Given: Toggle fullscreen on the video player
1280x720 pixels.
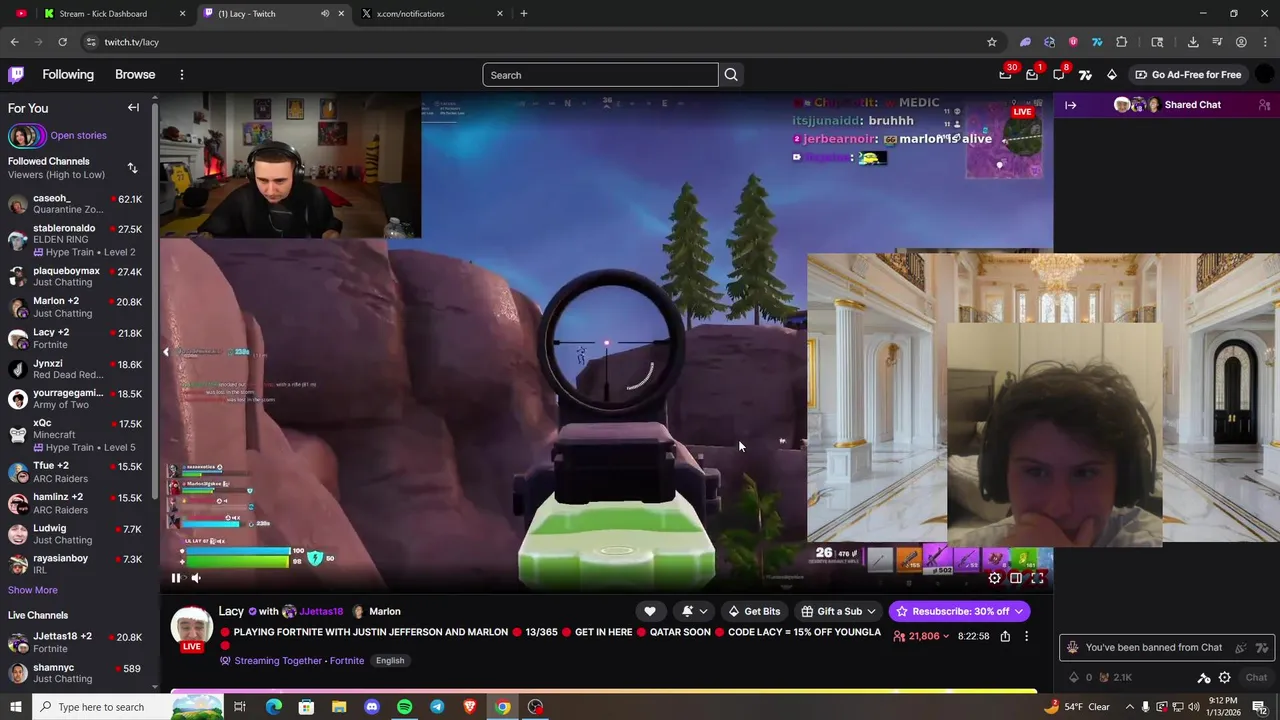Looking at the screenshot, I should [1037, 578].
